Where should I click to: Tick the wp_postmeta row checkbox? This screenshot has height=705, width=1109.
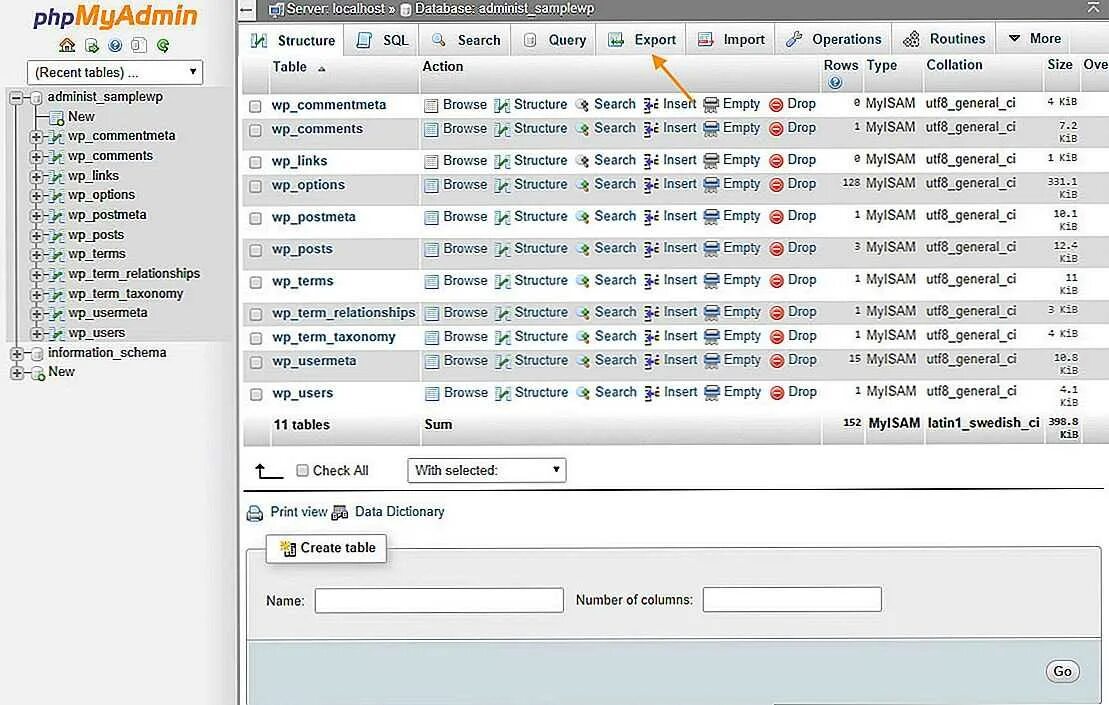point(255,219)
